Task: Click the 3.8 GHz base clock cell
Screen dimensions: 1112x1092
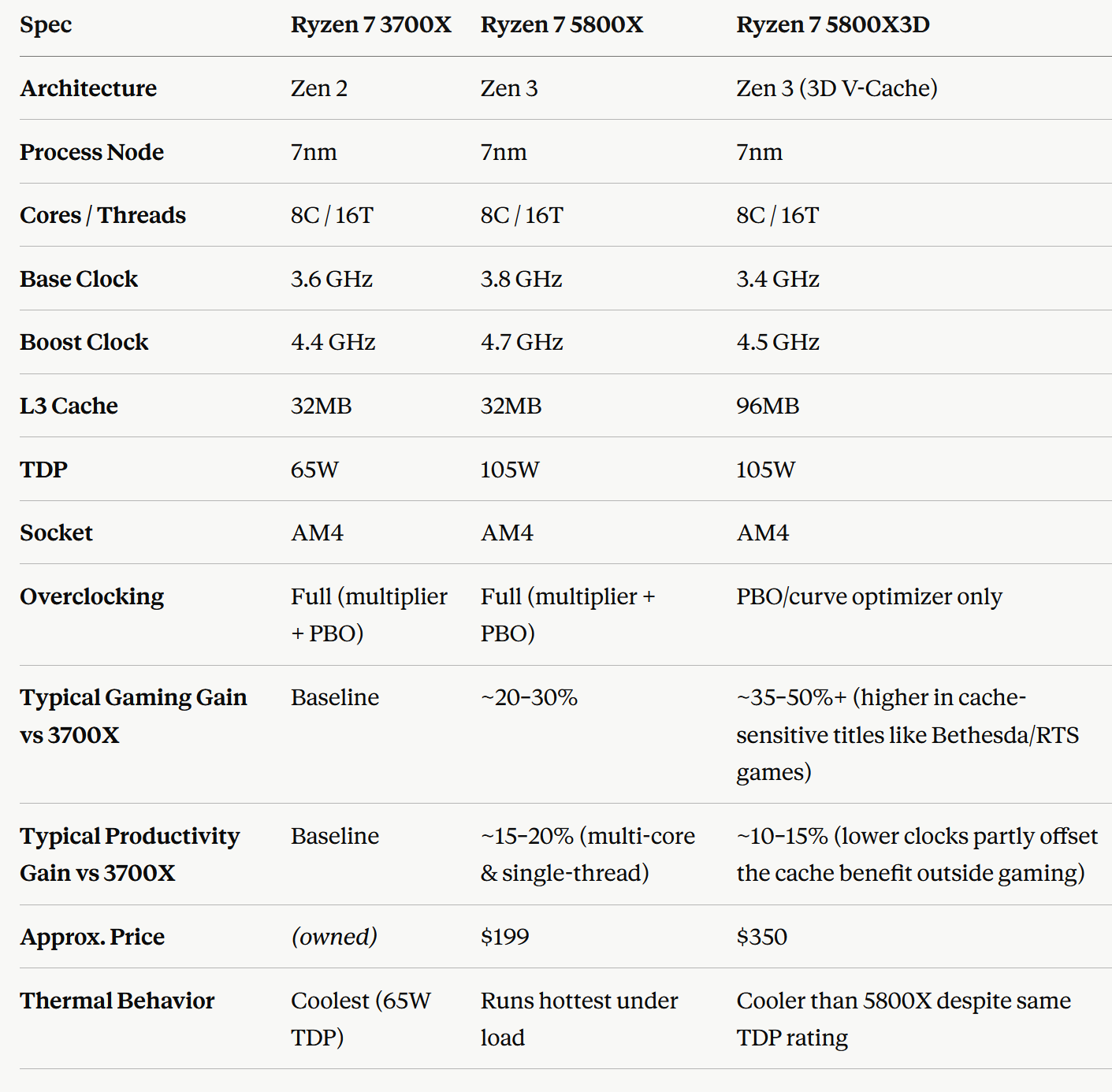Action: point(521,279)
